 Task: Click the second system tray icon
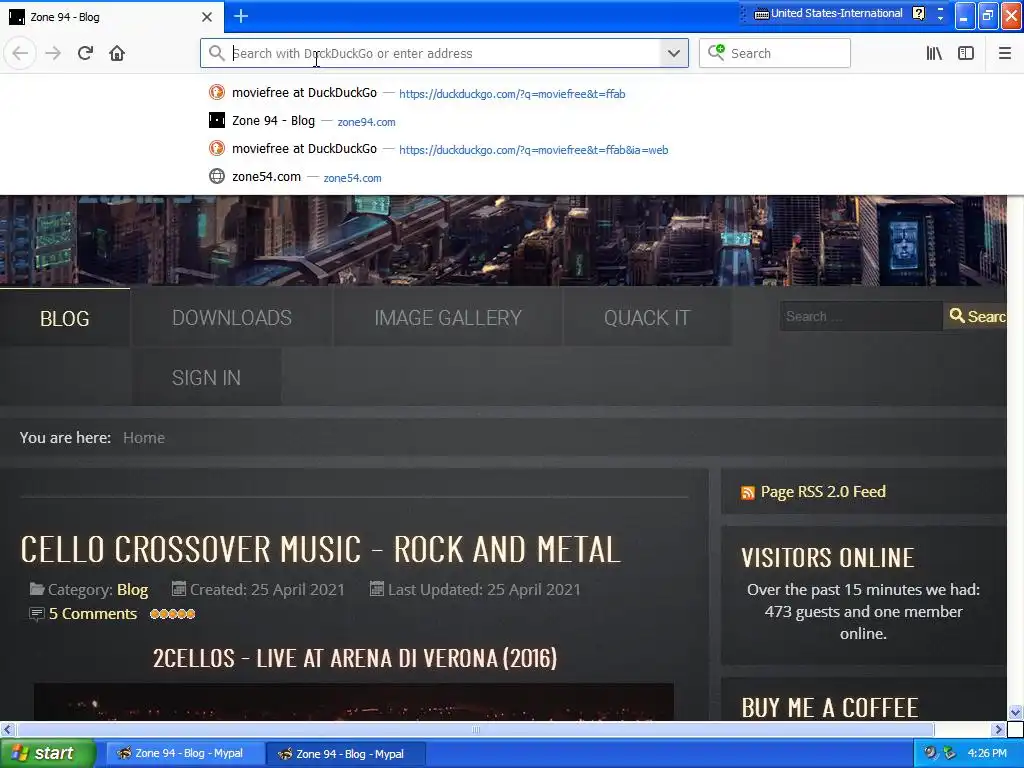(950, 753)
